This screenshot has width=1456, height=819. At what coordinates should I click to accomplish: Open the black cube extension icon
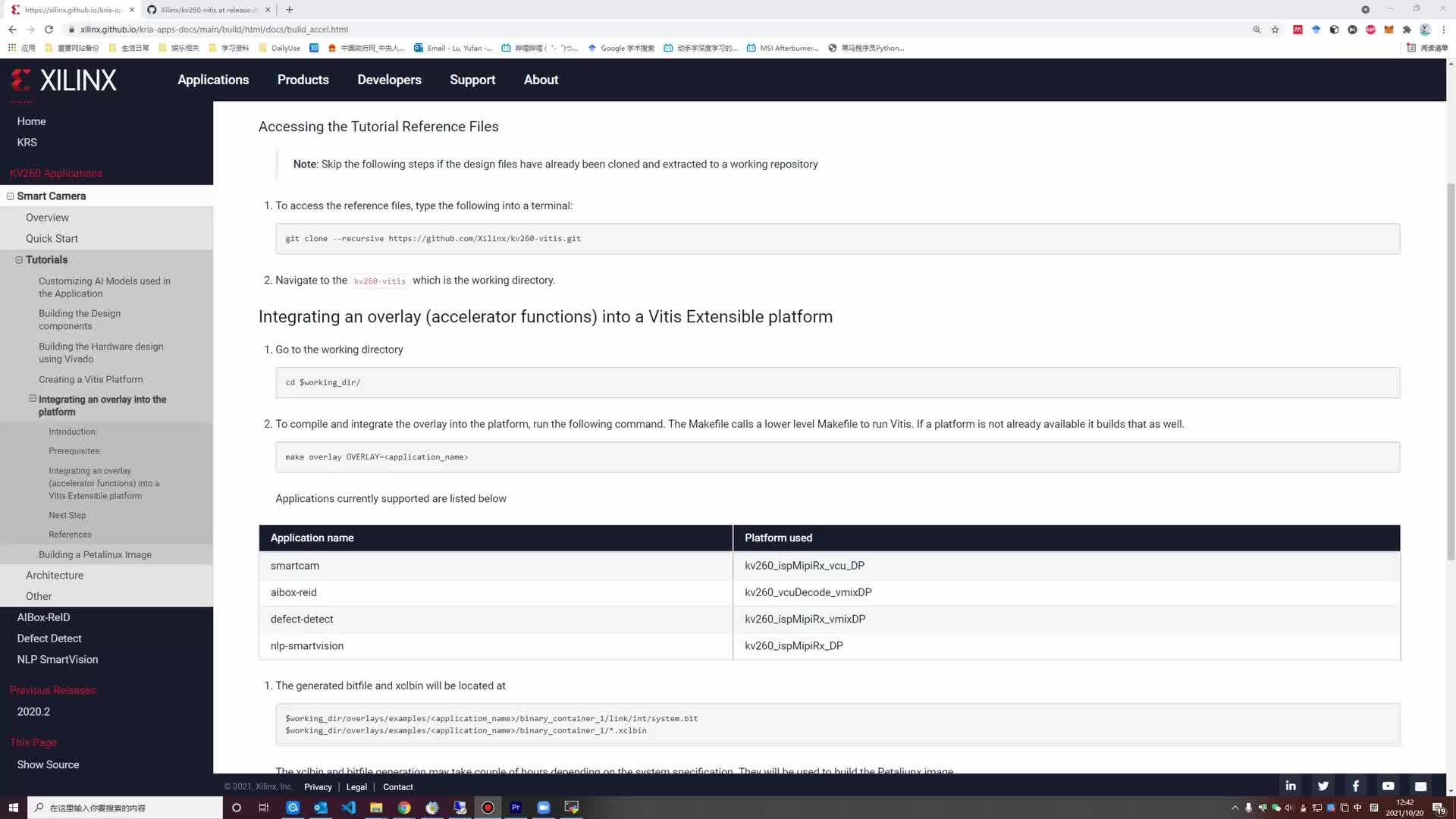[1334, 30]
